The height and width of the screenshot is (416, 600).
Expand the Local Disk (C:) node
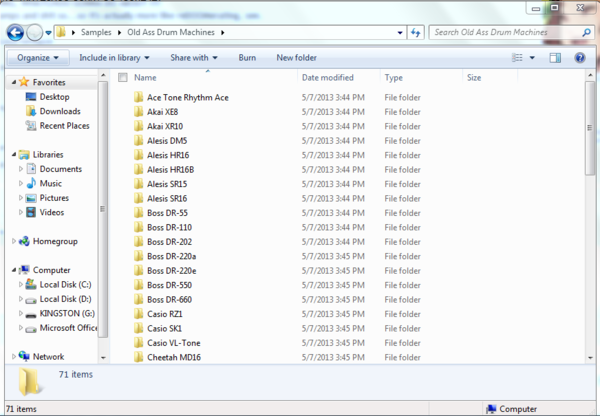coord(21,285)
